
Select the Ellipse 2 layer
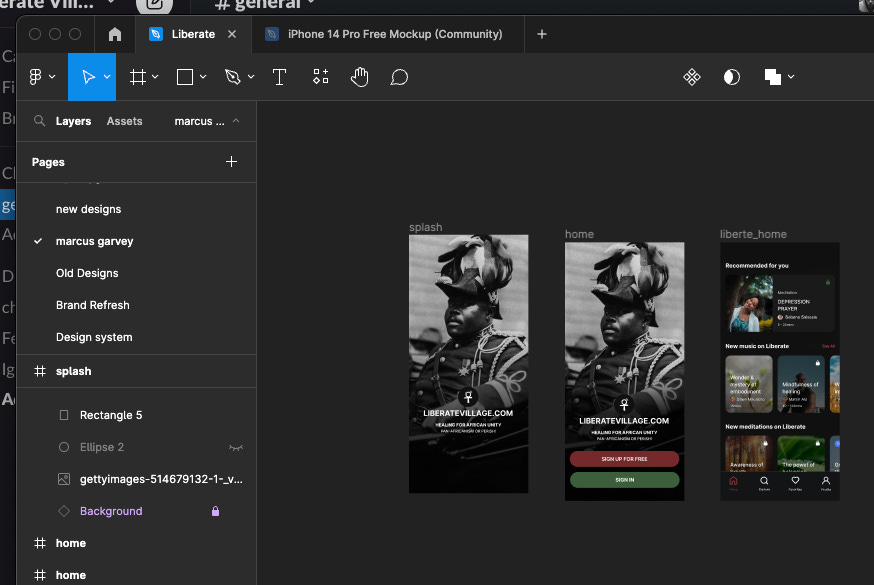tap(137, 447)
